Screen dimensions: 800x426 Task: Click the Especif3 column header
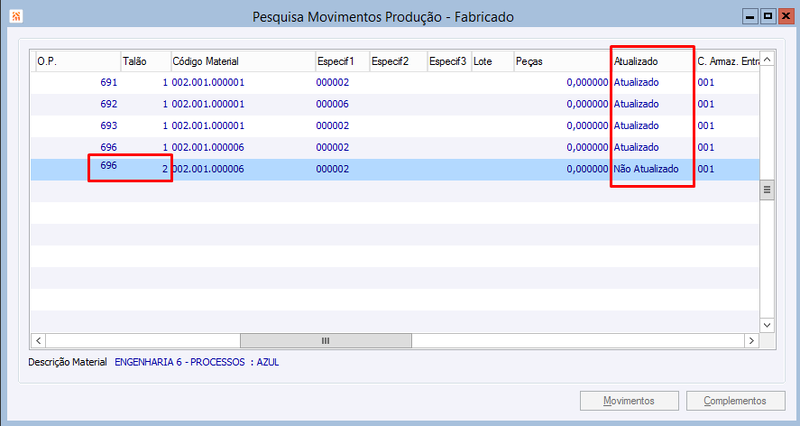[449, 61]
